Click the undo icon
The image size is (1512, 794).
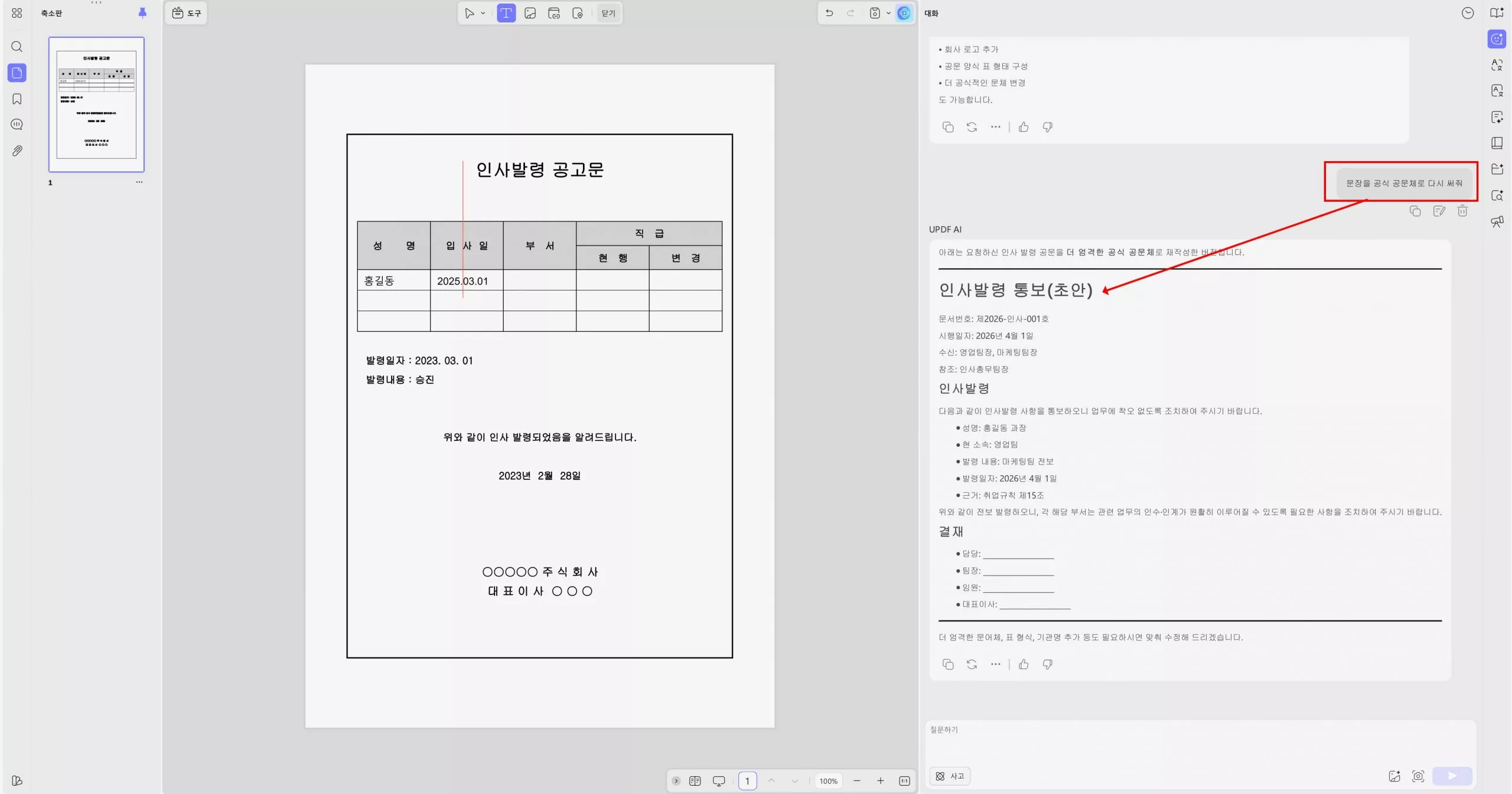click(829, 13)
